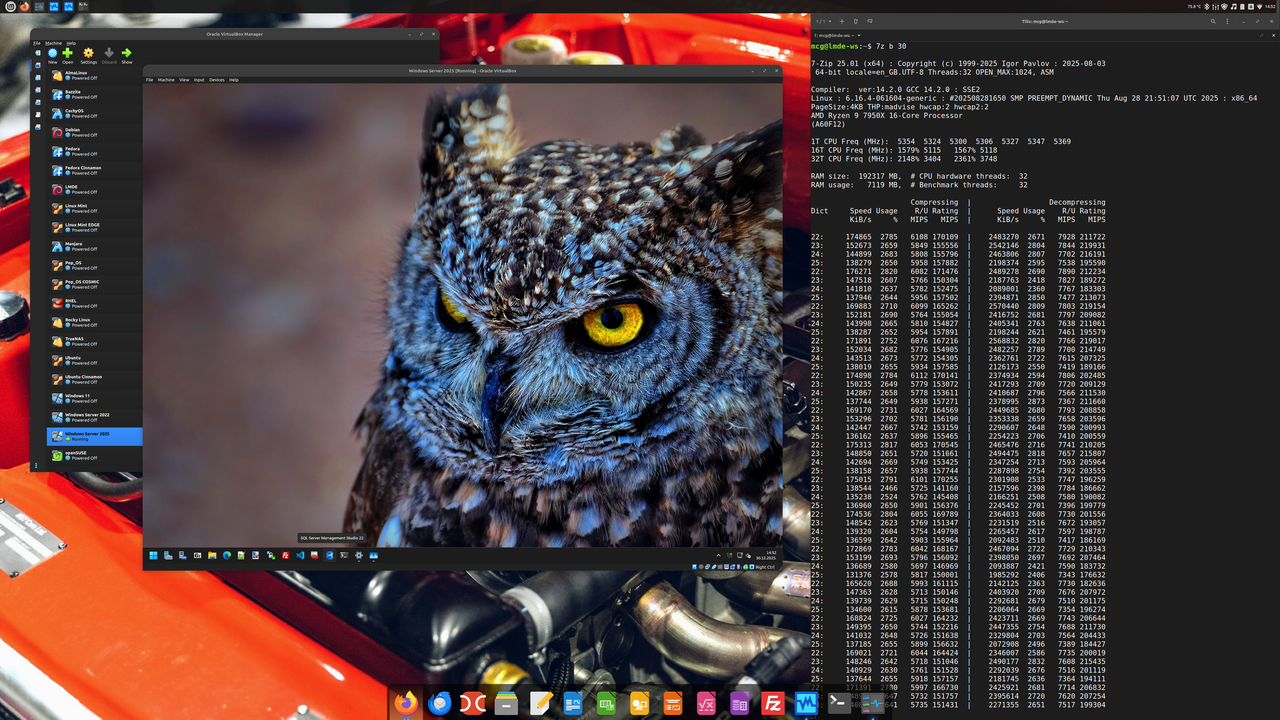The height and width of the screenshot is (720, 1280).
Task: Open VM Settings via the orange gear icon
Action: [x=88, y=55]
